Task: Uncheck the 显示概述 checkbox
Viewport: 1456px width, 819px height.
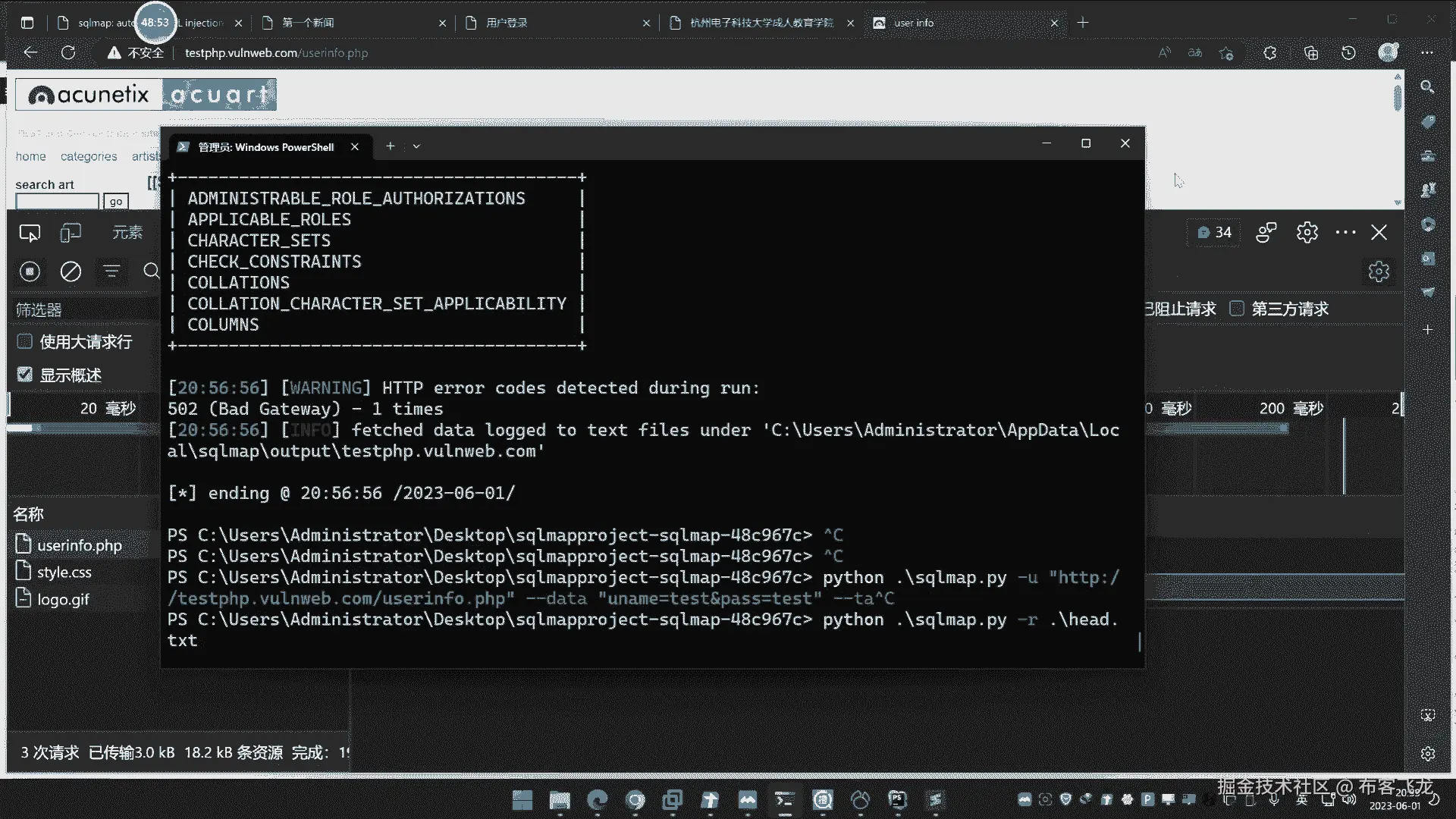Action: pos(25,375)
